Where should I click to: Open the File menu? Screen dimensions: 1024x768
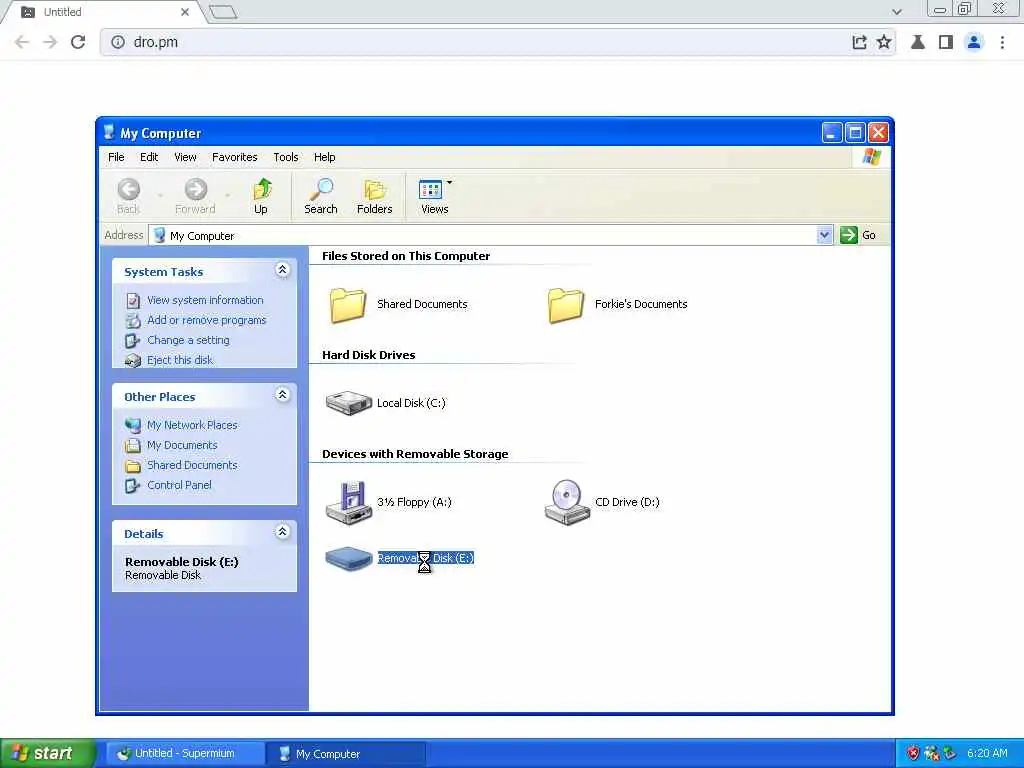coord(116,157)
